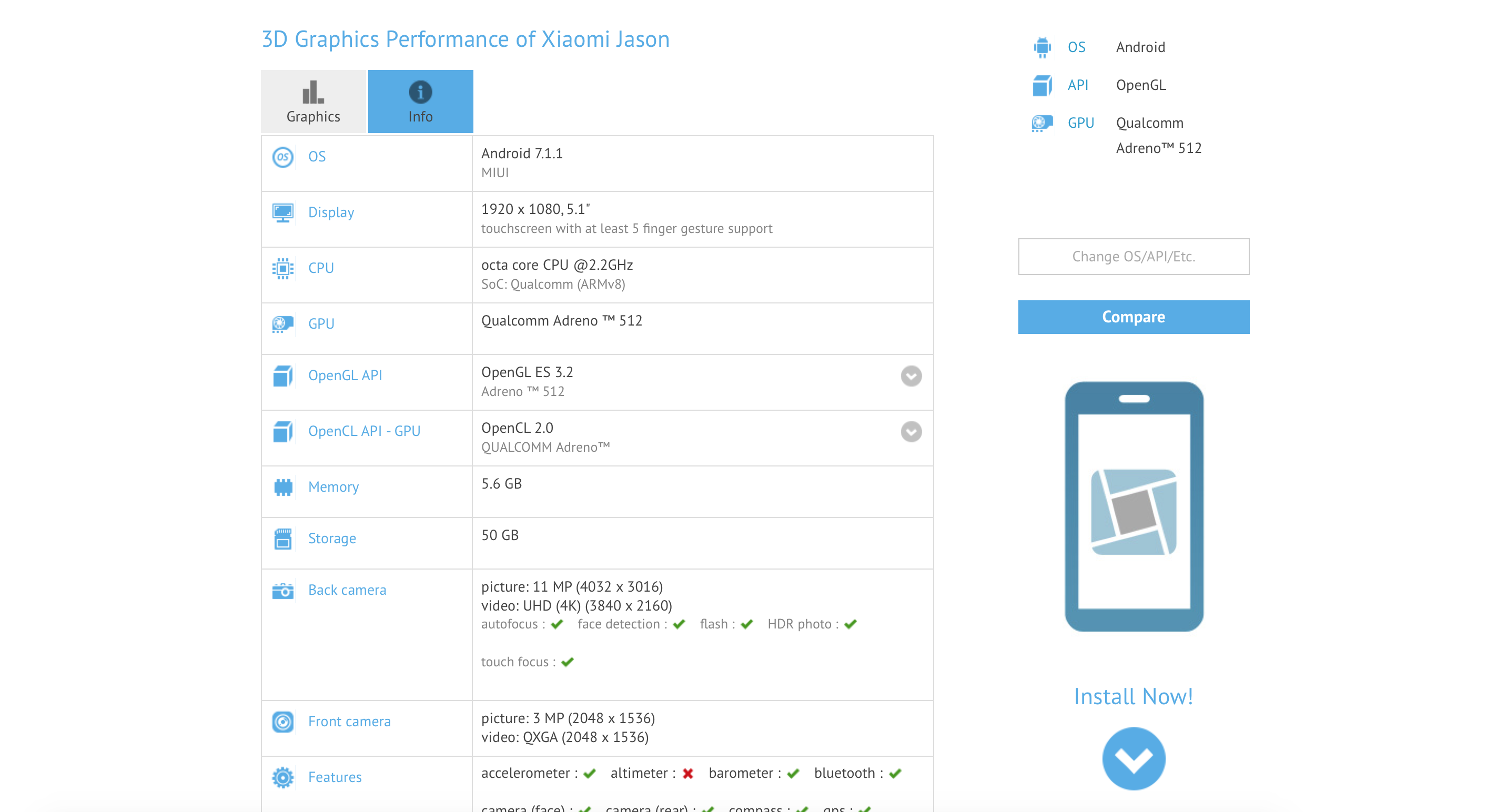The image size is (1497, 812).
Task: Click the GPU card icon in sidebar
Action: tap(1042, 123)
